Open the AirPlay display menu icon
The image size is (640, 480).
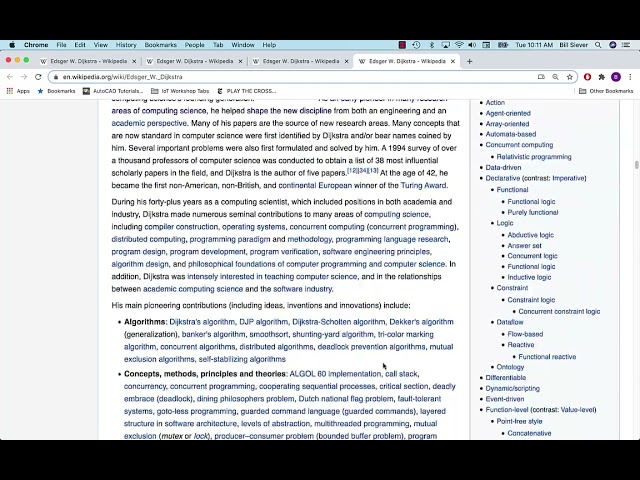coord(445,45)
